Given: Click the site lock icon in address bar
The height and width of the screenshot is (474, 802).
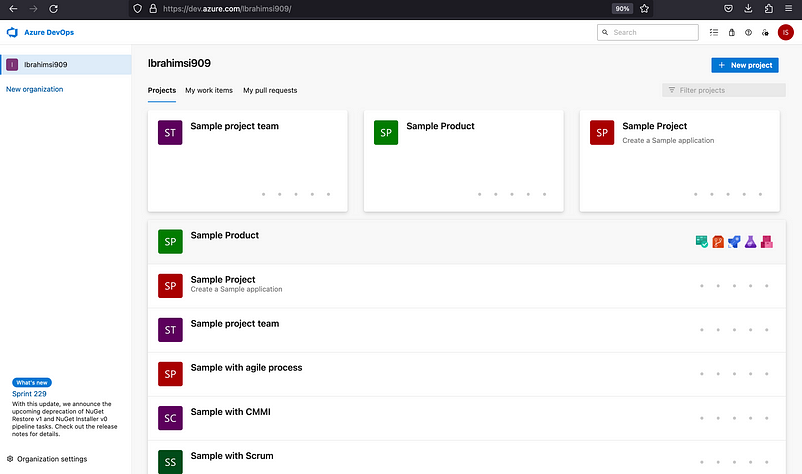Looking at the screenshot, I should (x=153, y=9).
